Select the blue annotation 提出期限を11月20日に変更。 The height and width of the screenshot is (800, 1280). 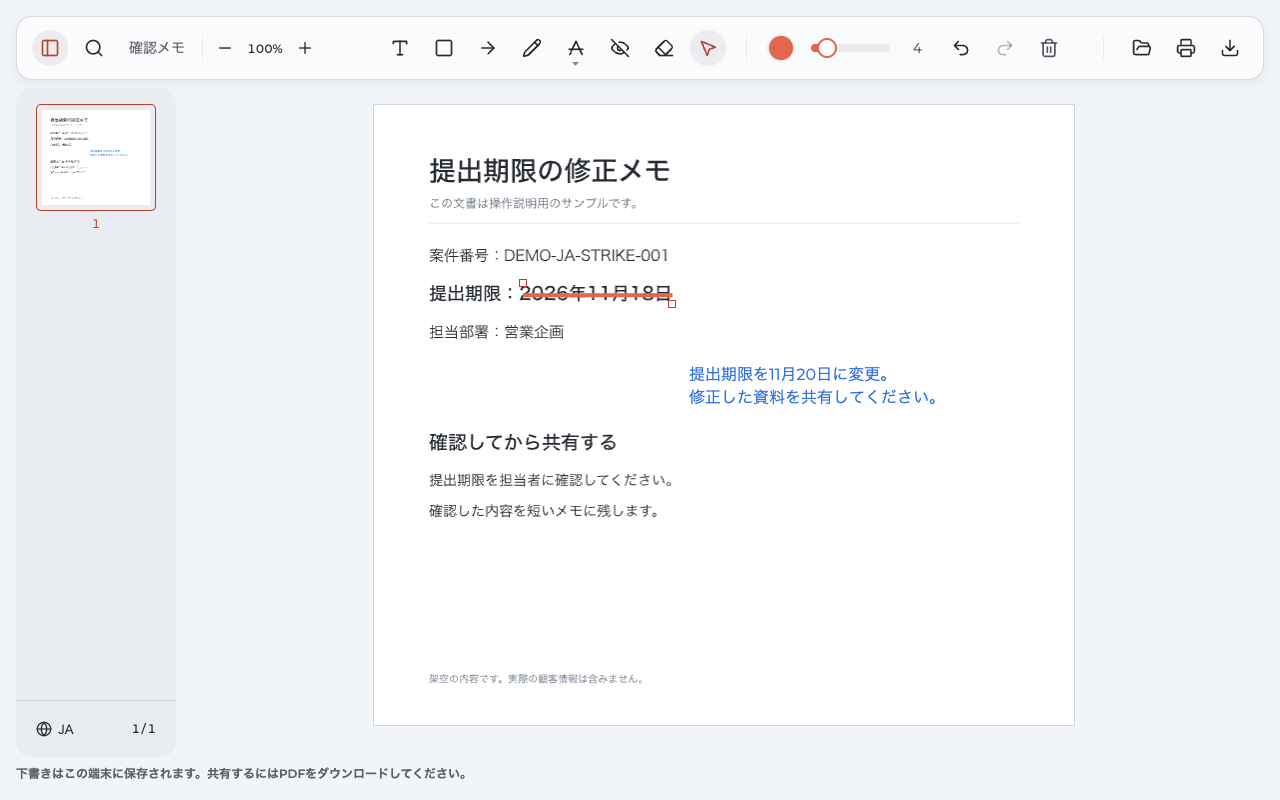tap(789, 374)
